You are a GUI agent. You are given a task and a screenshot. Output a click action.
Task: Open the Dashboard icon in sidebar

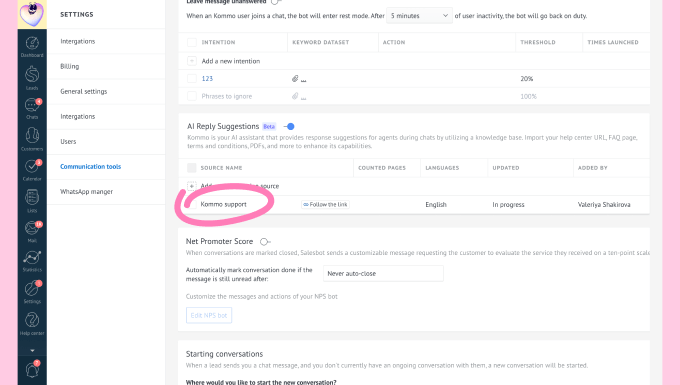click(32, 43)
